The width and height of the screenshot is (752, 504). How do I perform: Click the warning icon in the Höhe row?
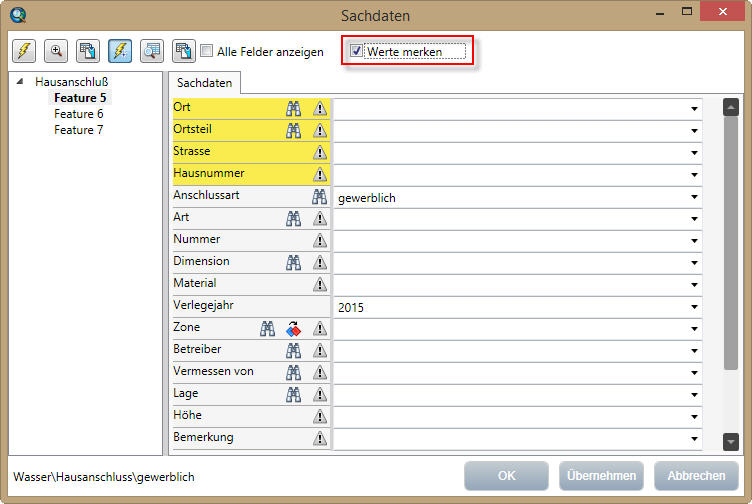click(320, 416)
